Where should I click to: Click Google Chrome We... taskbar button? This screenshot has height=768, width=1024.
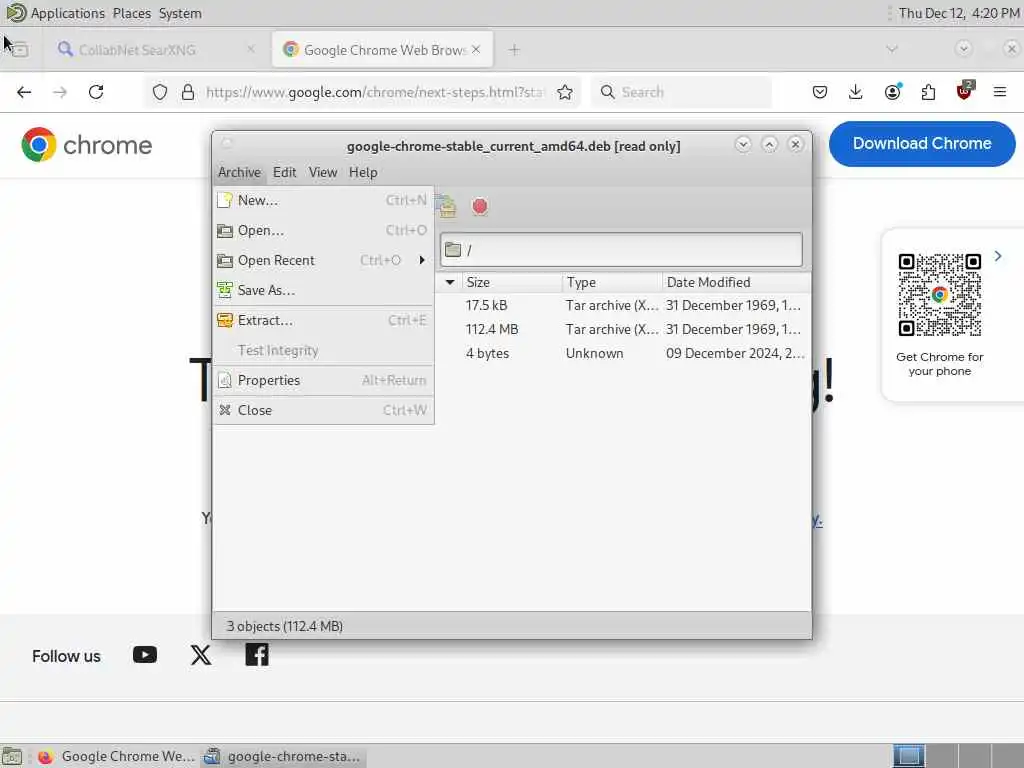tap(116, 756)
